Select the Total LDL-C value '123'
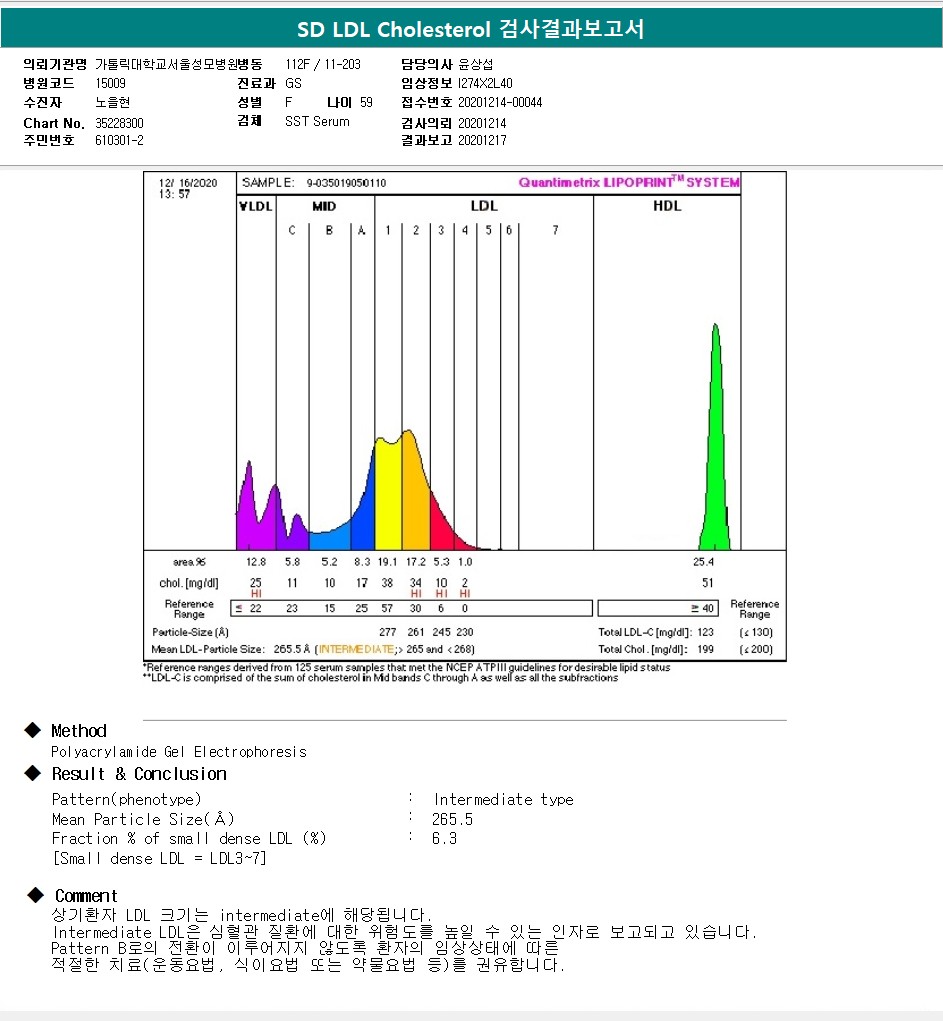 coord(705,632)
